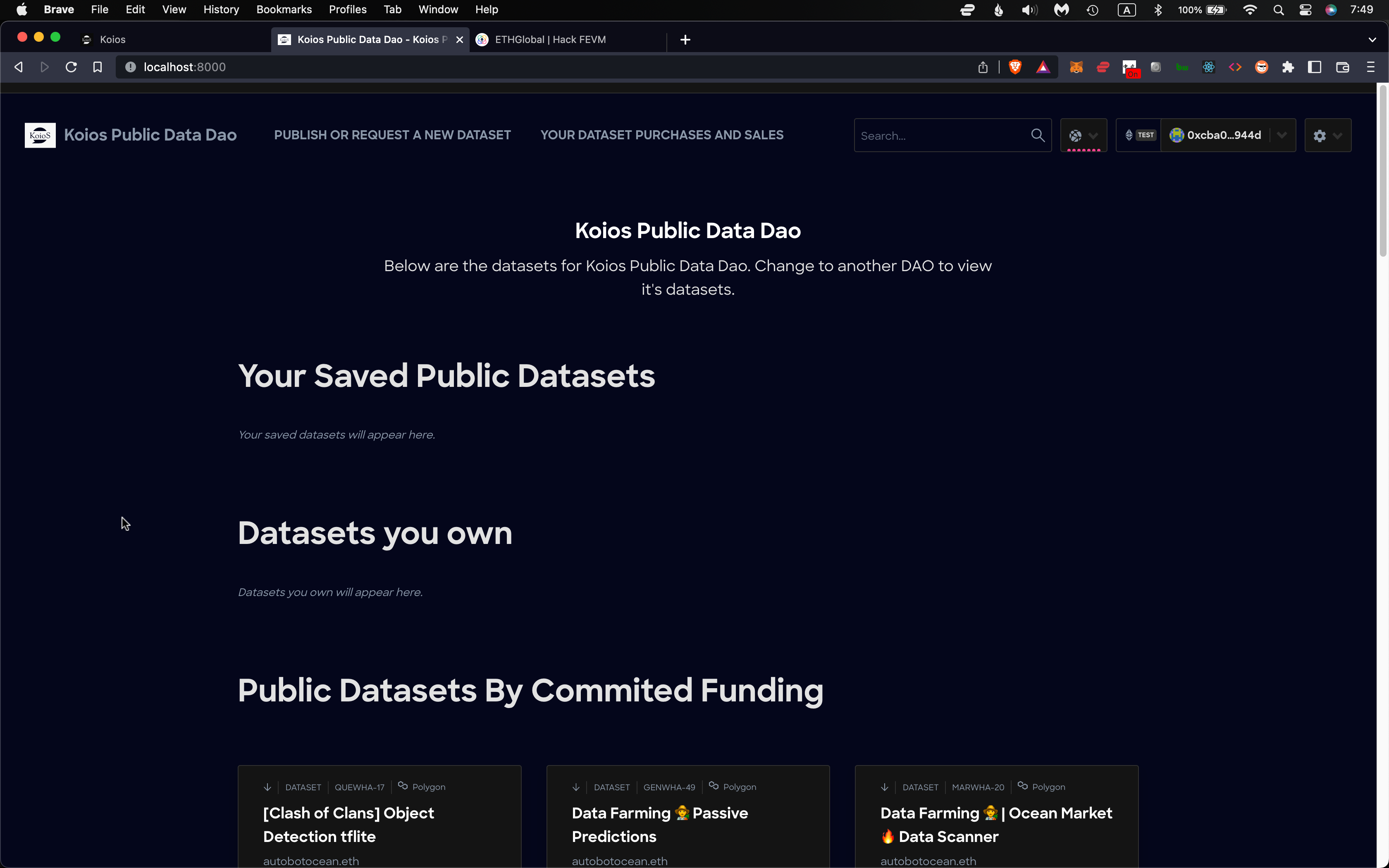Open the Brave hamburger main menu

(1371, 67)
